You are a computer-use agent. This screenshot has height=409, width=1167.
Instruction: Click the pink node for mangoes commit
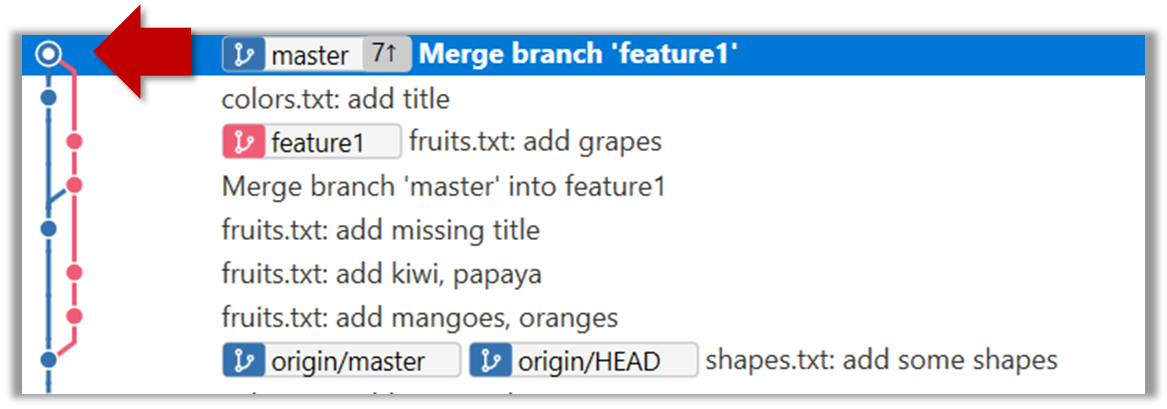[73, 316]
